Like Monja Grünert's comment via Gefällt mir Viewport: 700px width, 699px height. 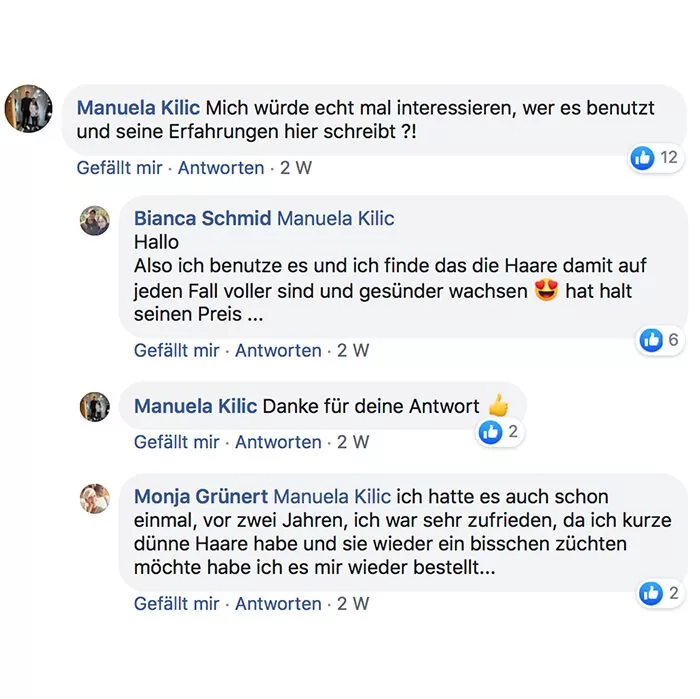coord(177,604)
